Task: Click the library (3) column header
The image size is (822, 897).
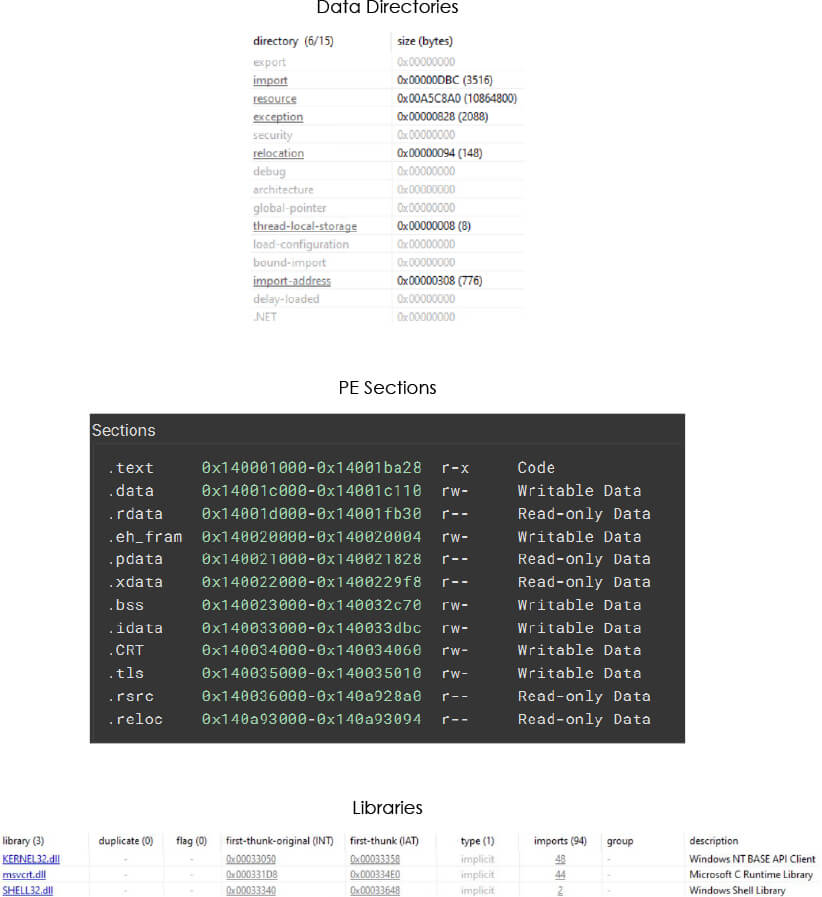Action: tap(23, 841)
